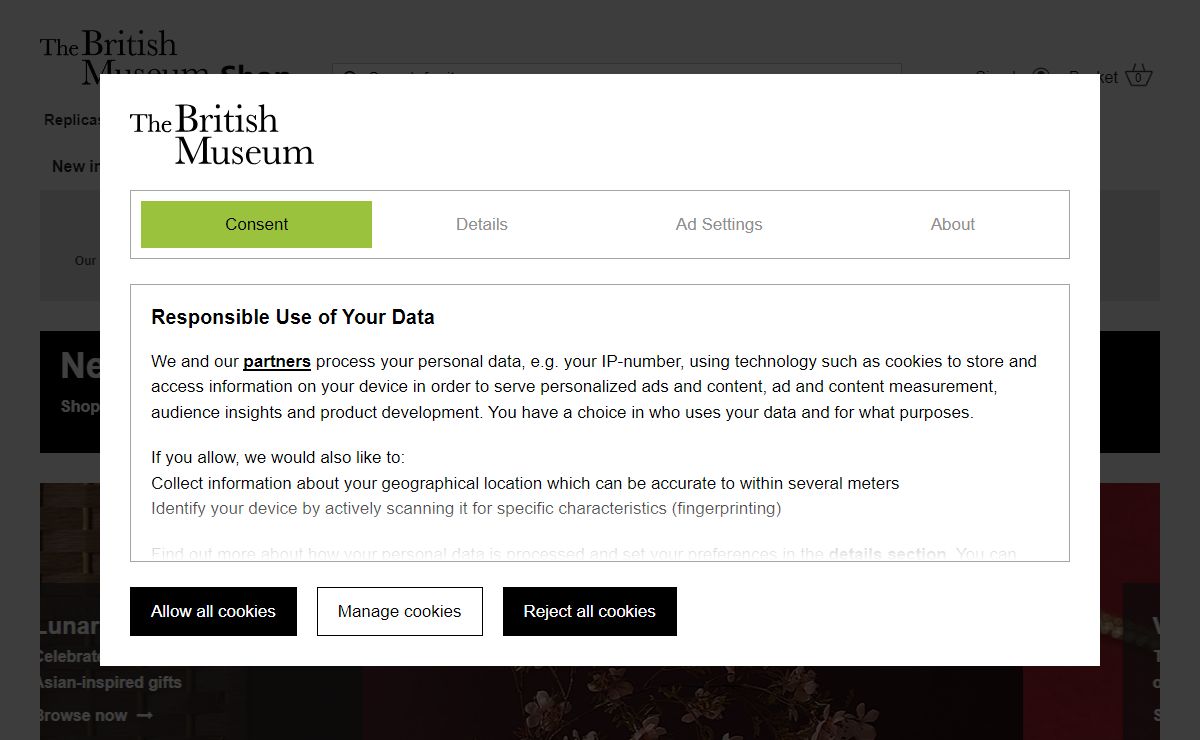The image size is (1200, 740).
Task: Click the British Museum logo in dialog
Action: pyautogui.click(x=222, y=135)
